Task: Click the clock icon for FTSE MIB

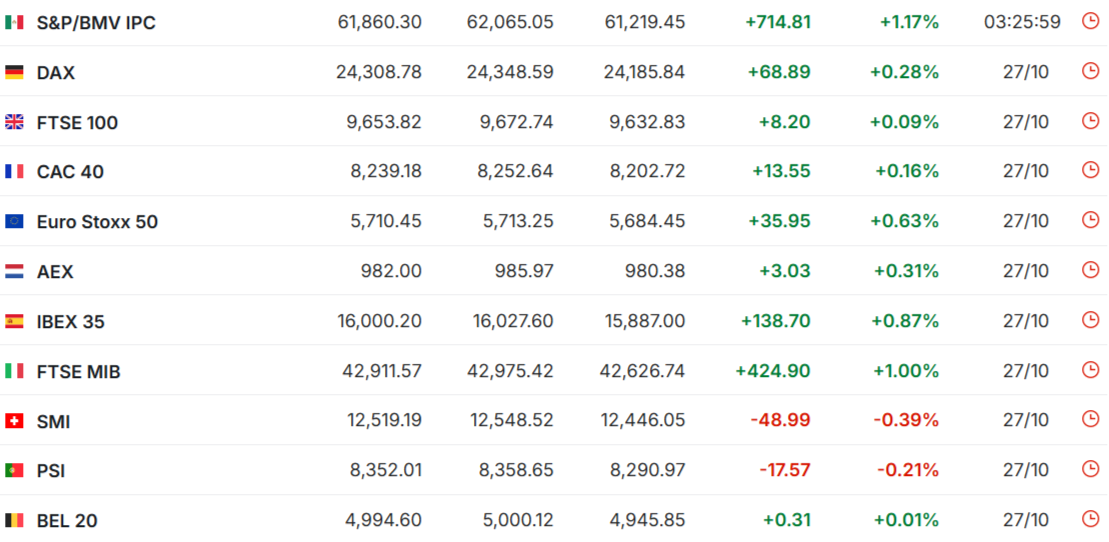Action: (x=1090, y=370)
